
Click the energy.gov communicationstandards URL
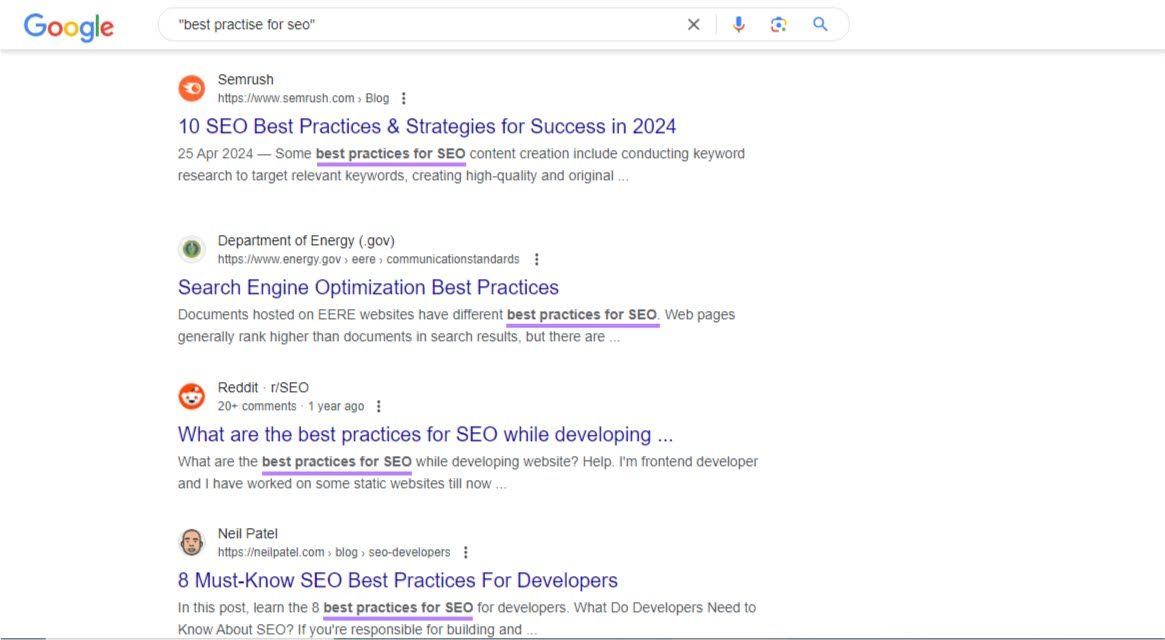click(x=369, y=259)
